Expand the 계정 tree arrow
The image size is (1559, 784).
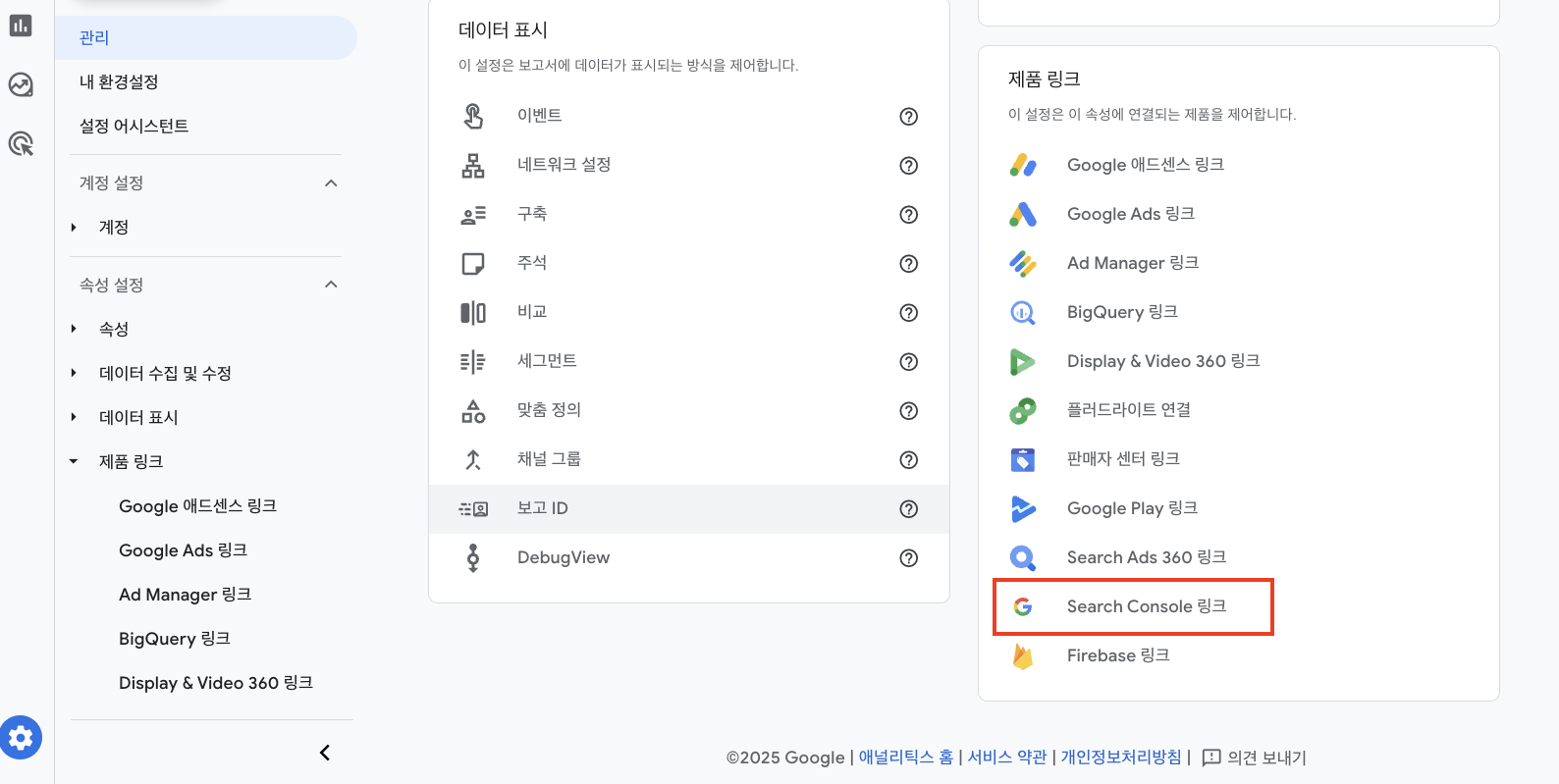click(74, 228)
